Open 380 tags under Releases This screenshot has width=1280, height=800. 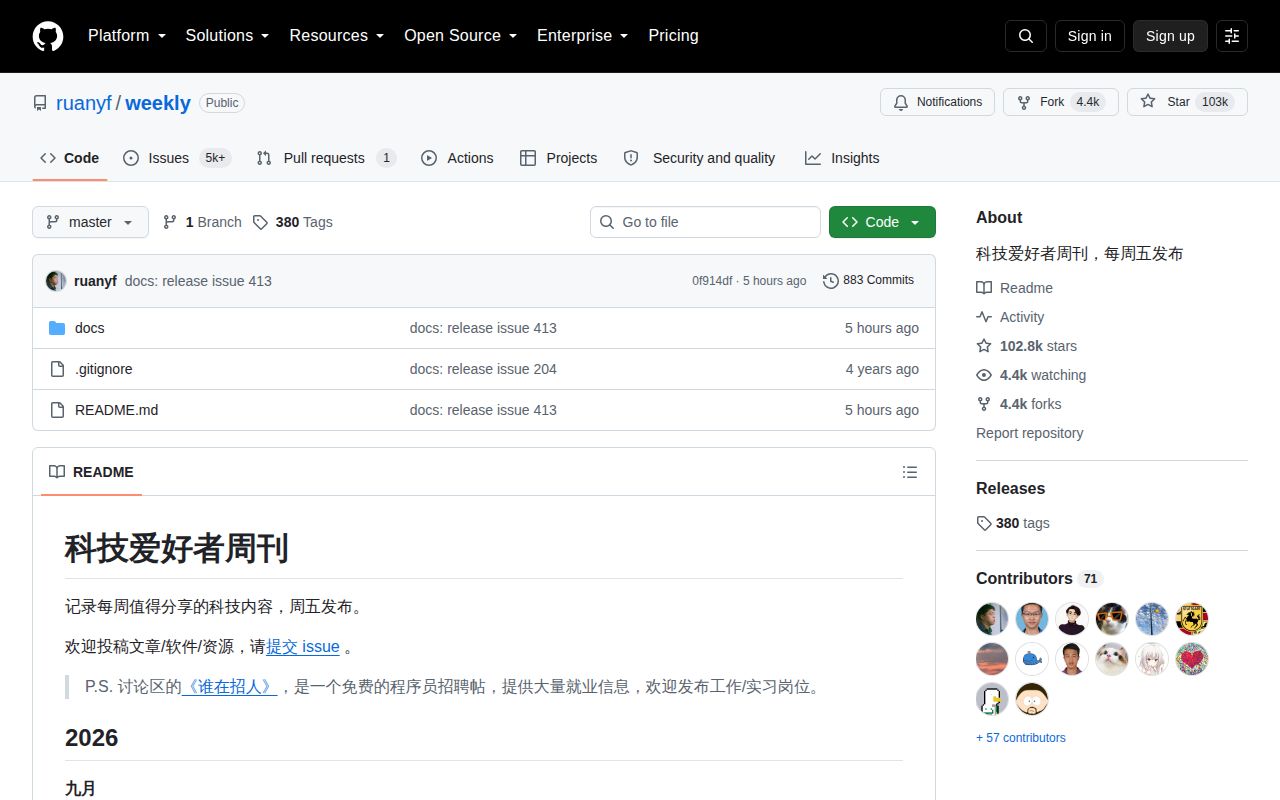(1013, 523)
